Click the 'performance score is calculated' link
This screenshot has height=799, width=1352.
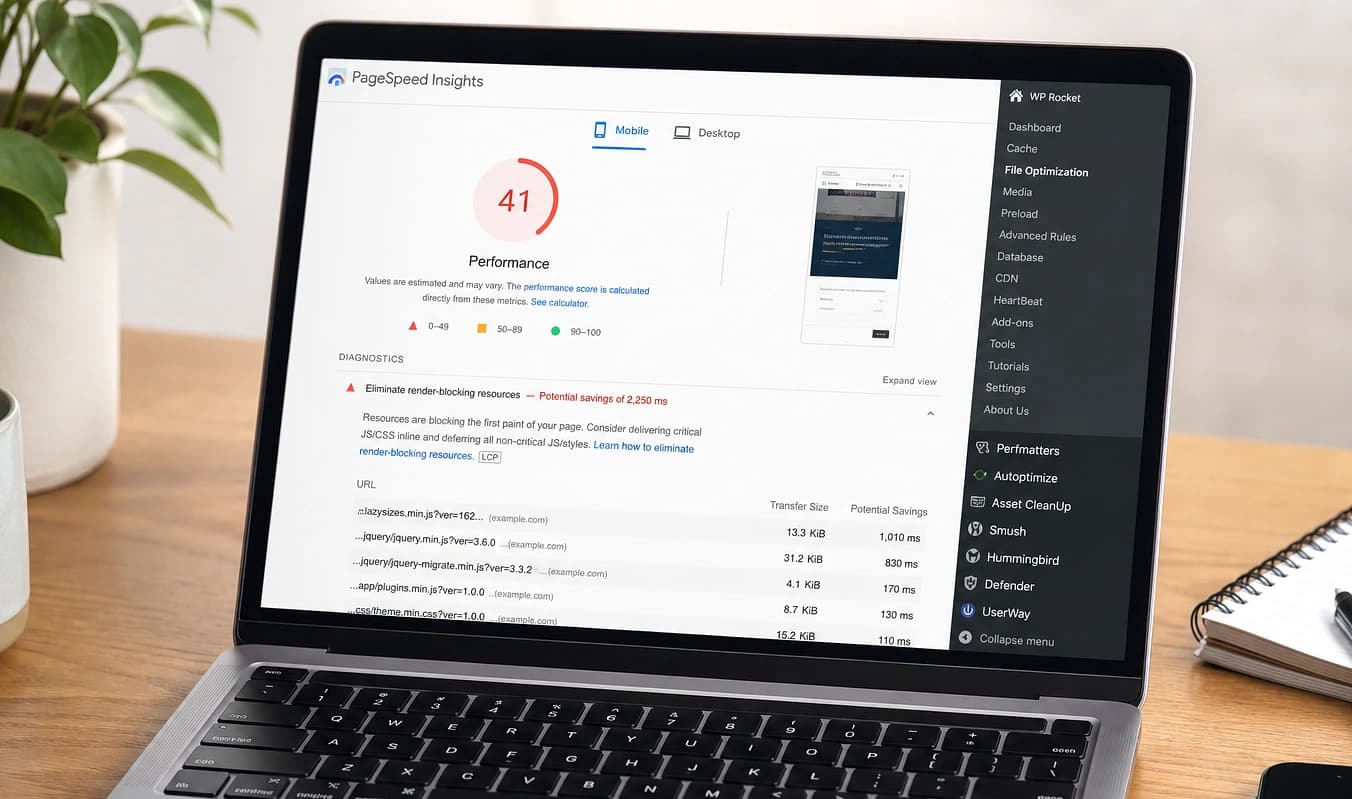click(586, 288)
